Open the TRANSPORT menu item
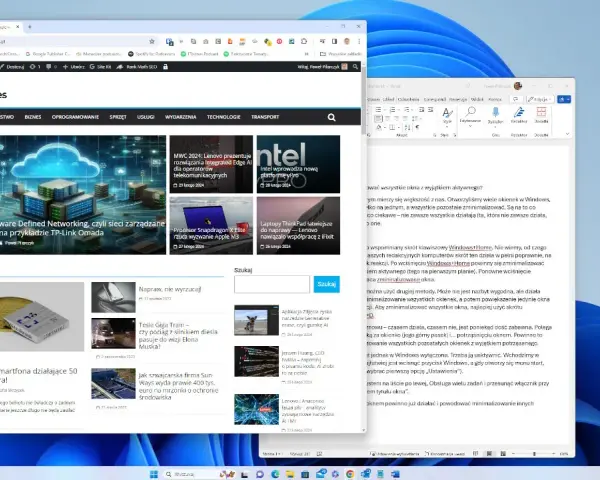600x480 pixels. click(265, 117)
